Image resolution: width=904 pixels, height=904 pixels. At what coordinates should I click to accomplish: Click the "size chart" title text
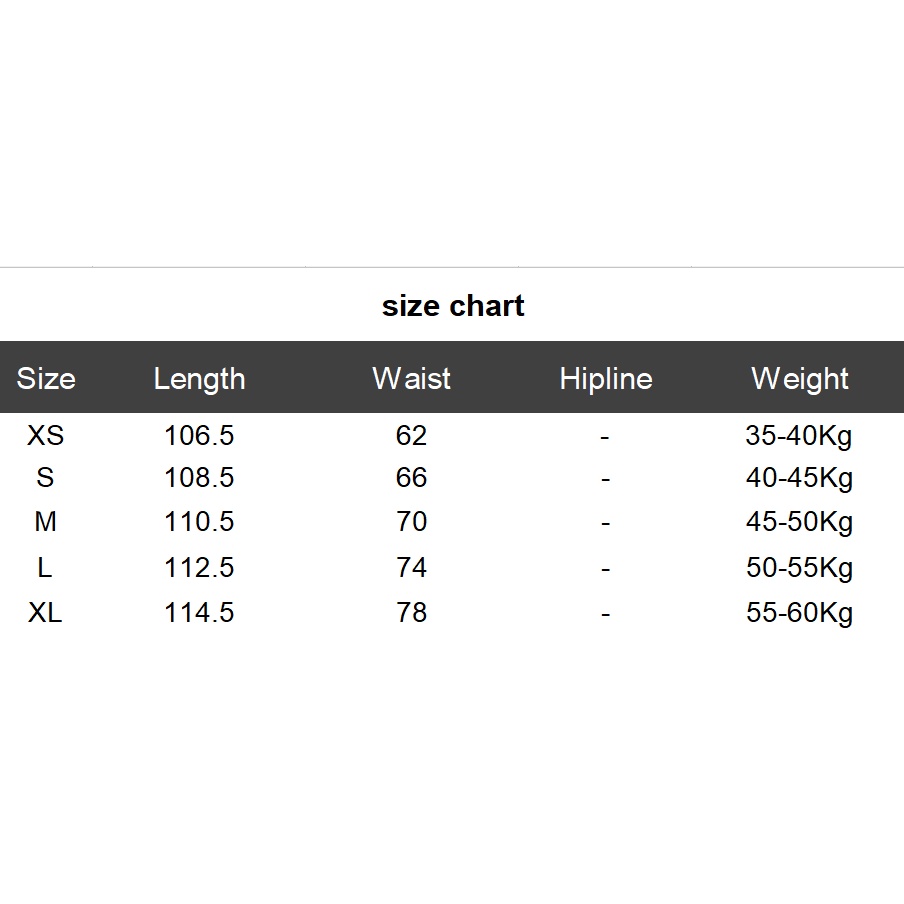pos(453,306)
